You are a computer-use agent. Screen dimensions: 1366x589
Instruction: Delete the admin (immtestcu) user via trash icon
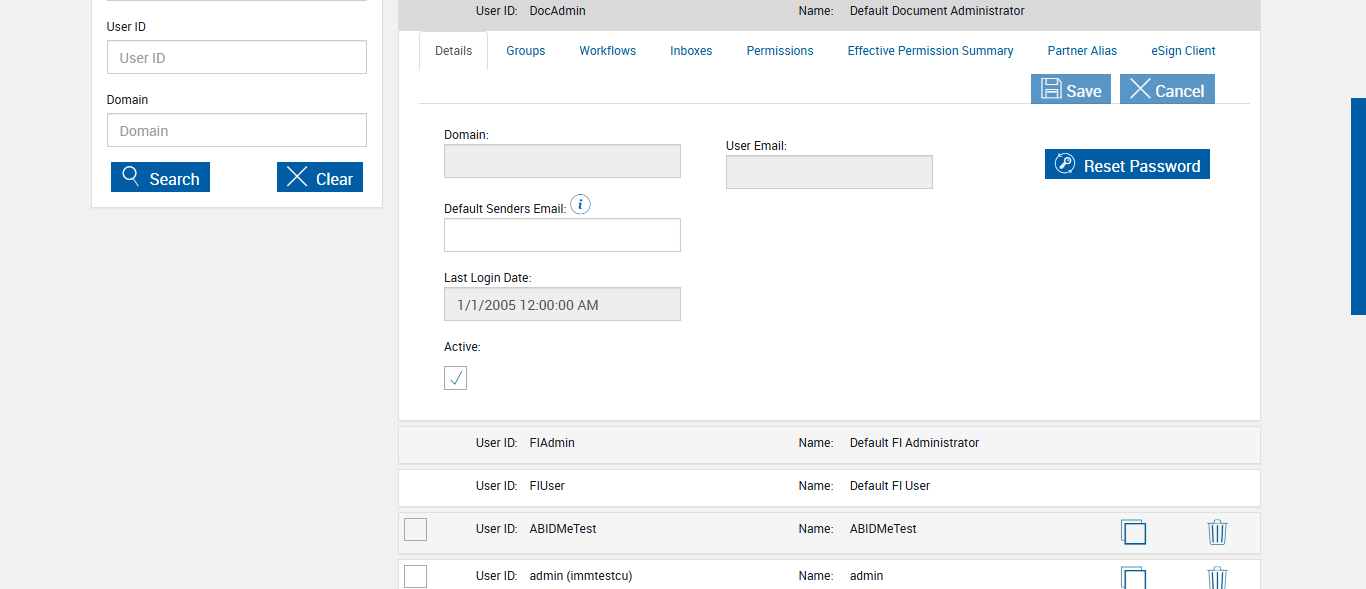1217,578
